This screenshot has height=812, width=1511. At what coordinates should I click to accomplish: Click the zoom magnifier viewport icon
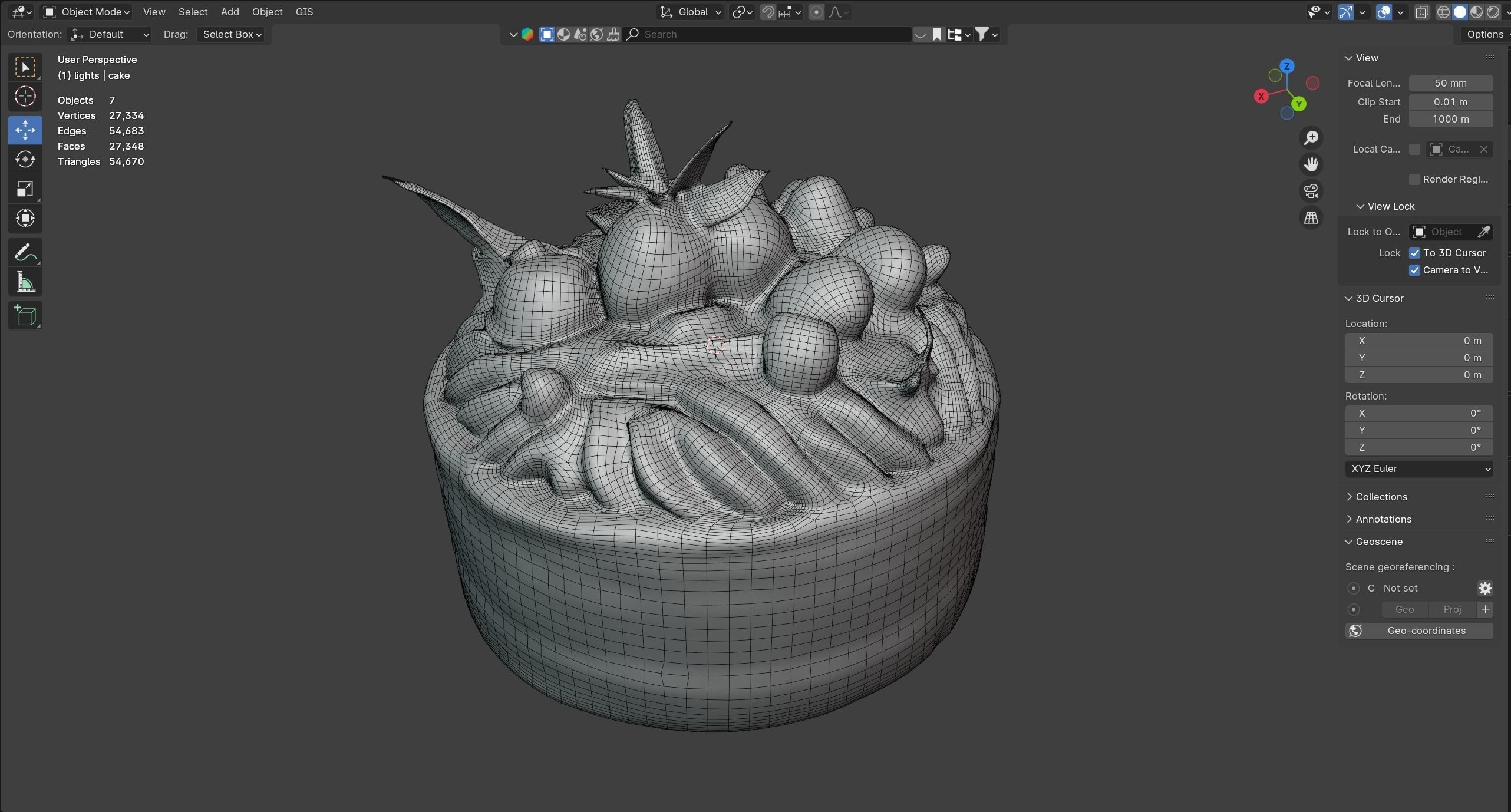[1311, 138]
